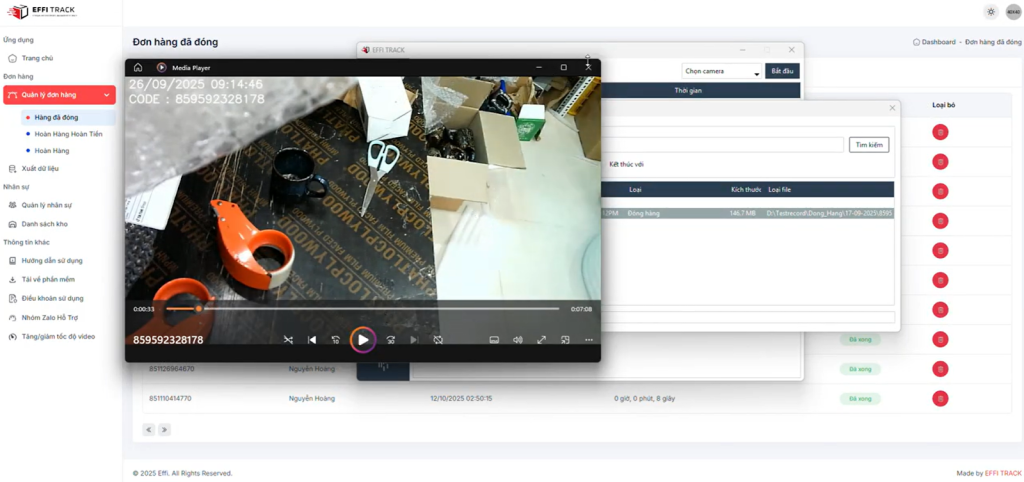Open the more options ellipsis in Media Player
The height and width of the screenshot is (482, 1024).
[x=588, y=340]
